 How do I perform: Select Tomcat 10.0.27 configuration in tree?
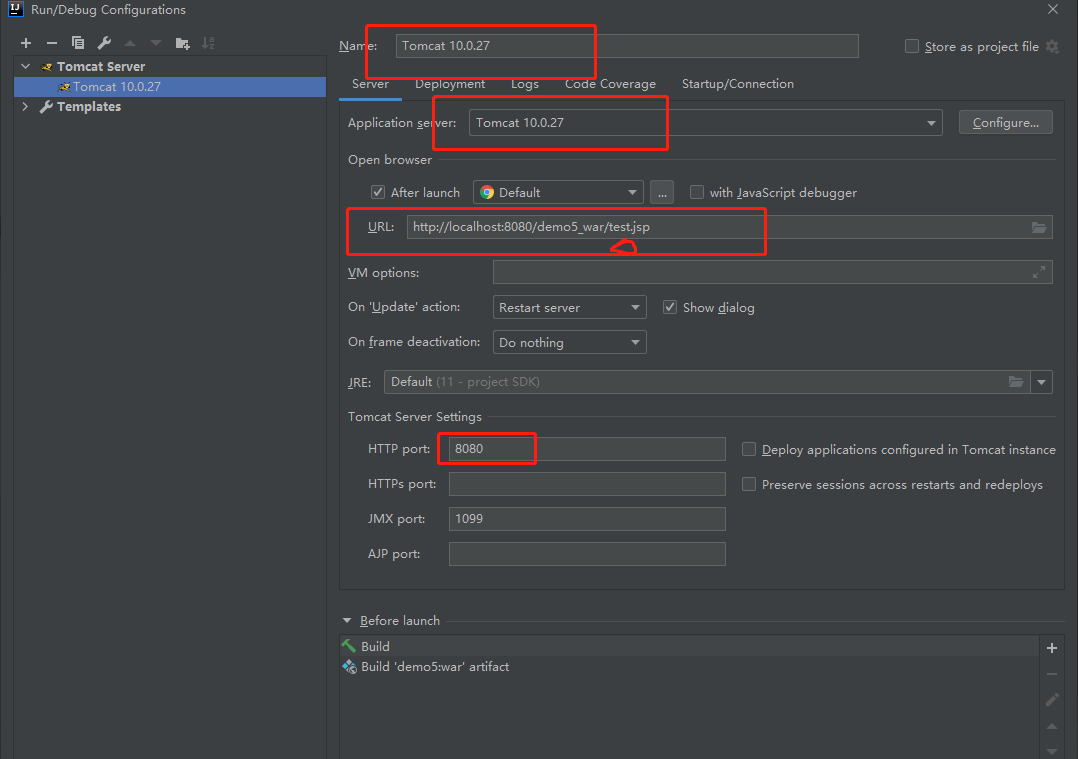[170, 87]
